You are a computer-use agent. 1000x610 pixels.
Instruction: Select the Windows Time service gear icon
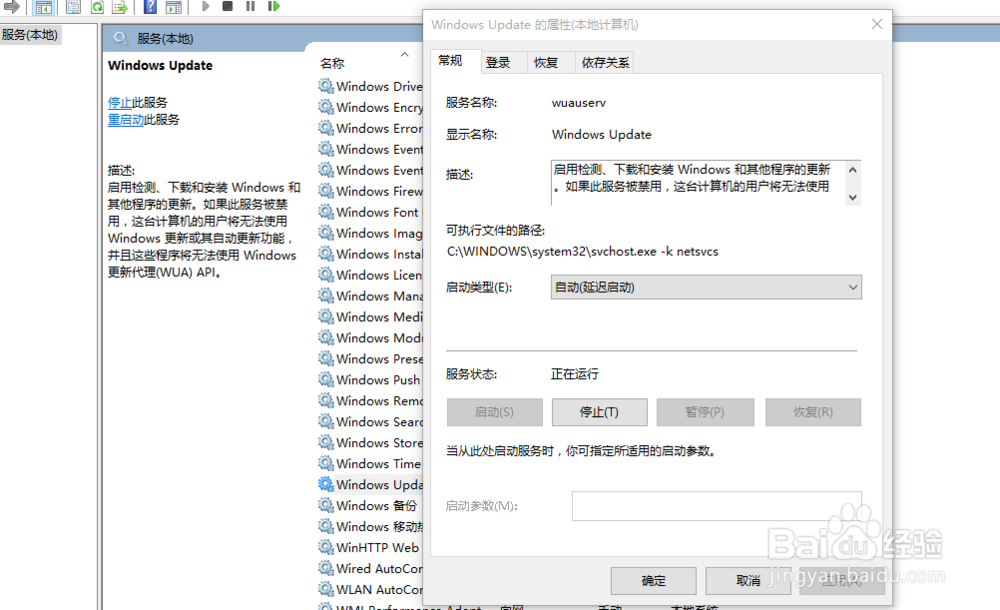326,463
